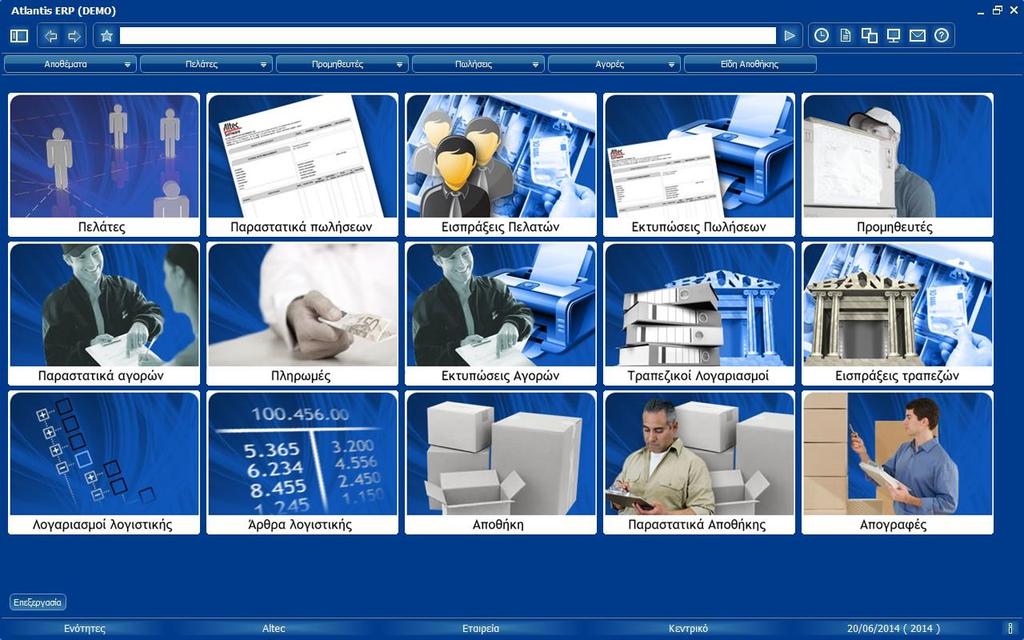The image size is (1024, 640).
Task: Restore the window with the restore button
Action: point(997,10)
